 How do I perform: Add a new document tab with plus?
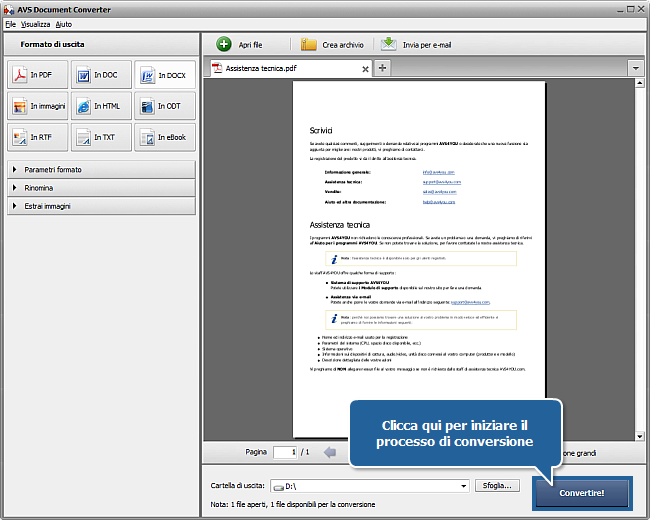(x=382, y=68)
